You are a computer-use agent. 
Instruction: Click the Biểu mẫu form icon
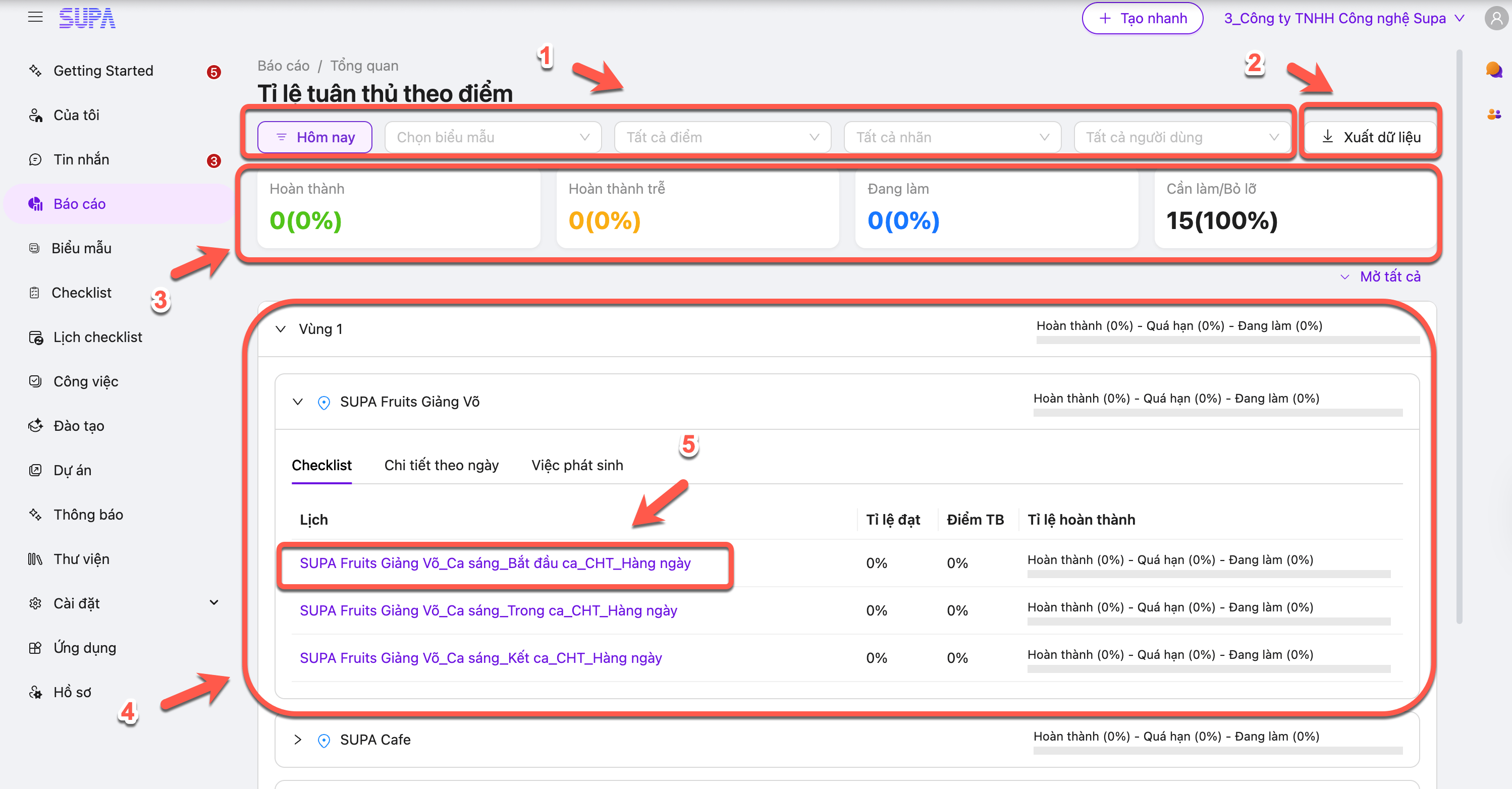pyautogui.click(x=35, y=248)
